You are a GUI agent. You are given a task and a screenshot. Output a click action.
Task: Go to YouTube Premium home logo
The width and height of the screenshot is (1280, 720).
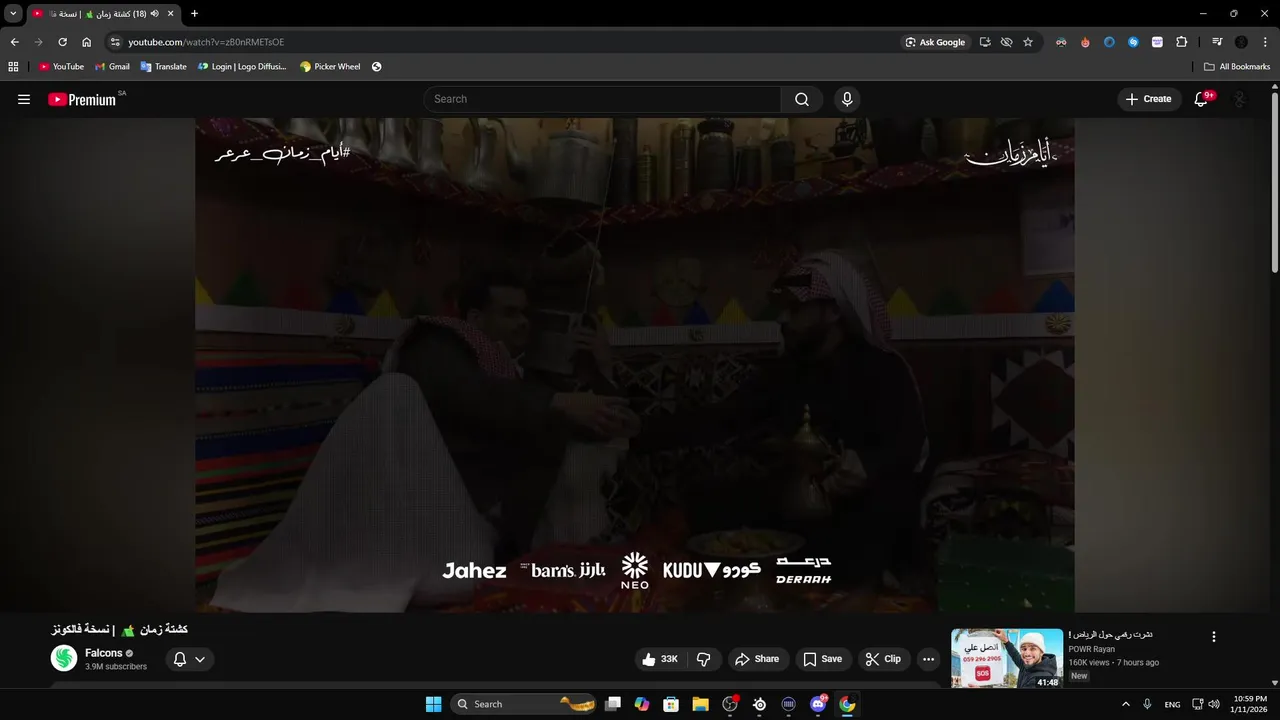click(82, 99)
